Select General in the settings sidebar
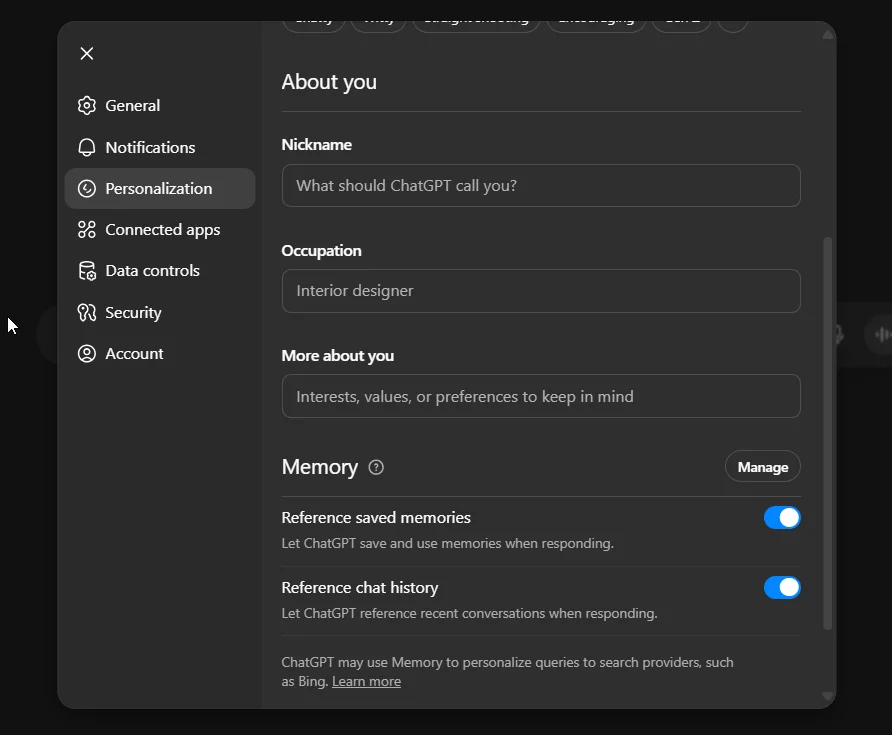The width and height of the screenshot is (892, 735). tap(131, 105)
